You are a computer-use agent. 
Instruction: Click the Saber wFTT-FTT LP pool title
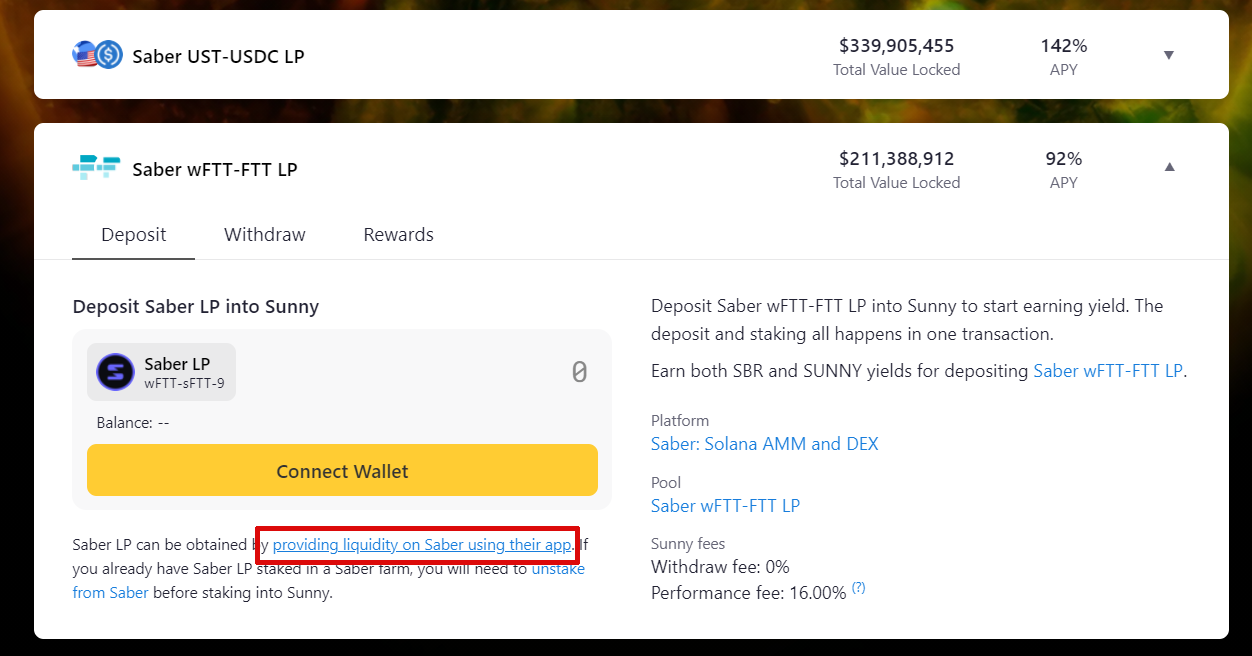[x=215, y=169]
